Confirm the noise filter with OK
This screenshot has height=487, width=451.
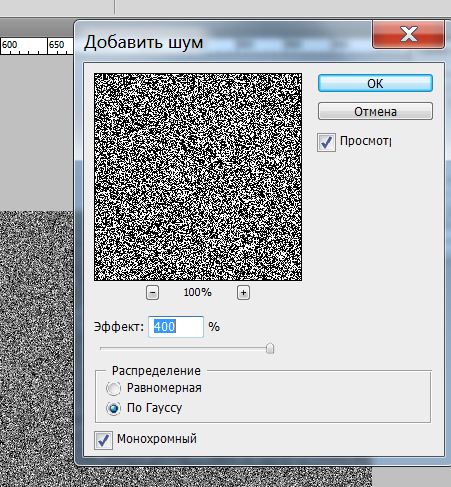tap(375, 83)
